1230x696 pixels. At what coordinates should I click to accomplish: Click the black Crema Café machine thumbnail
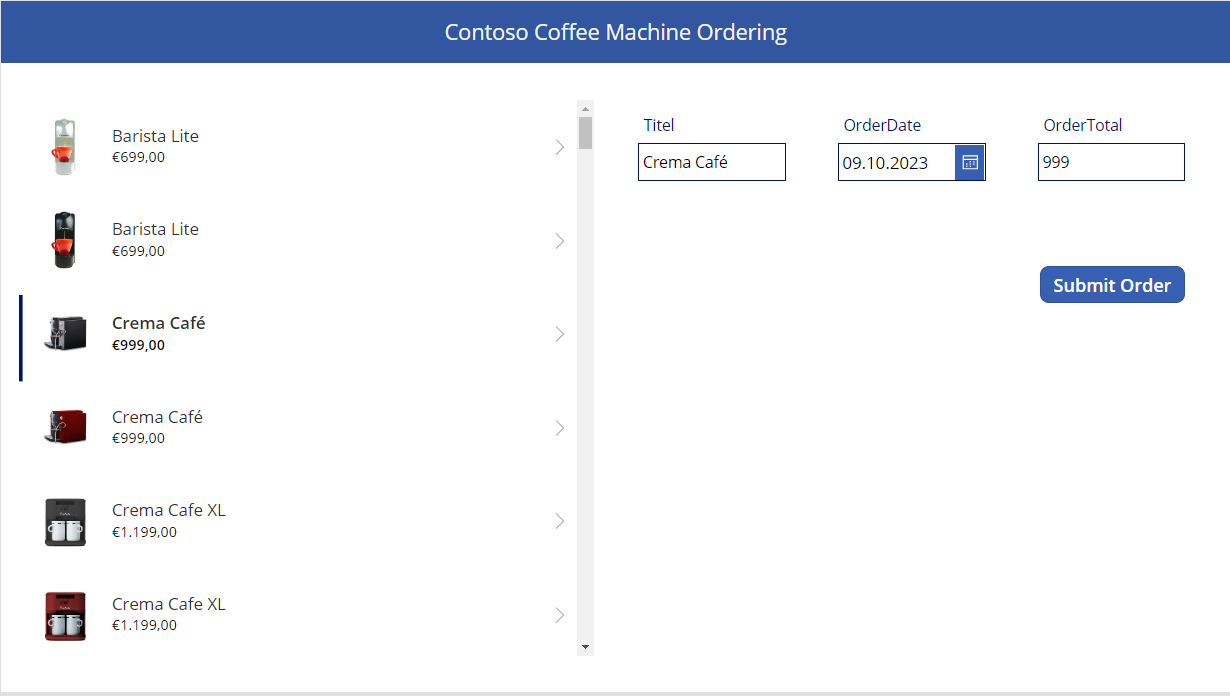(65, 333)
